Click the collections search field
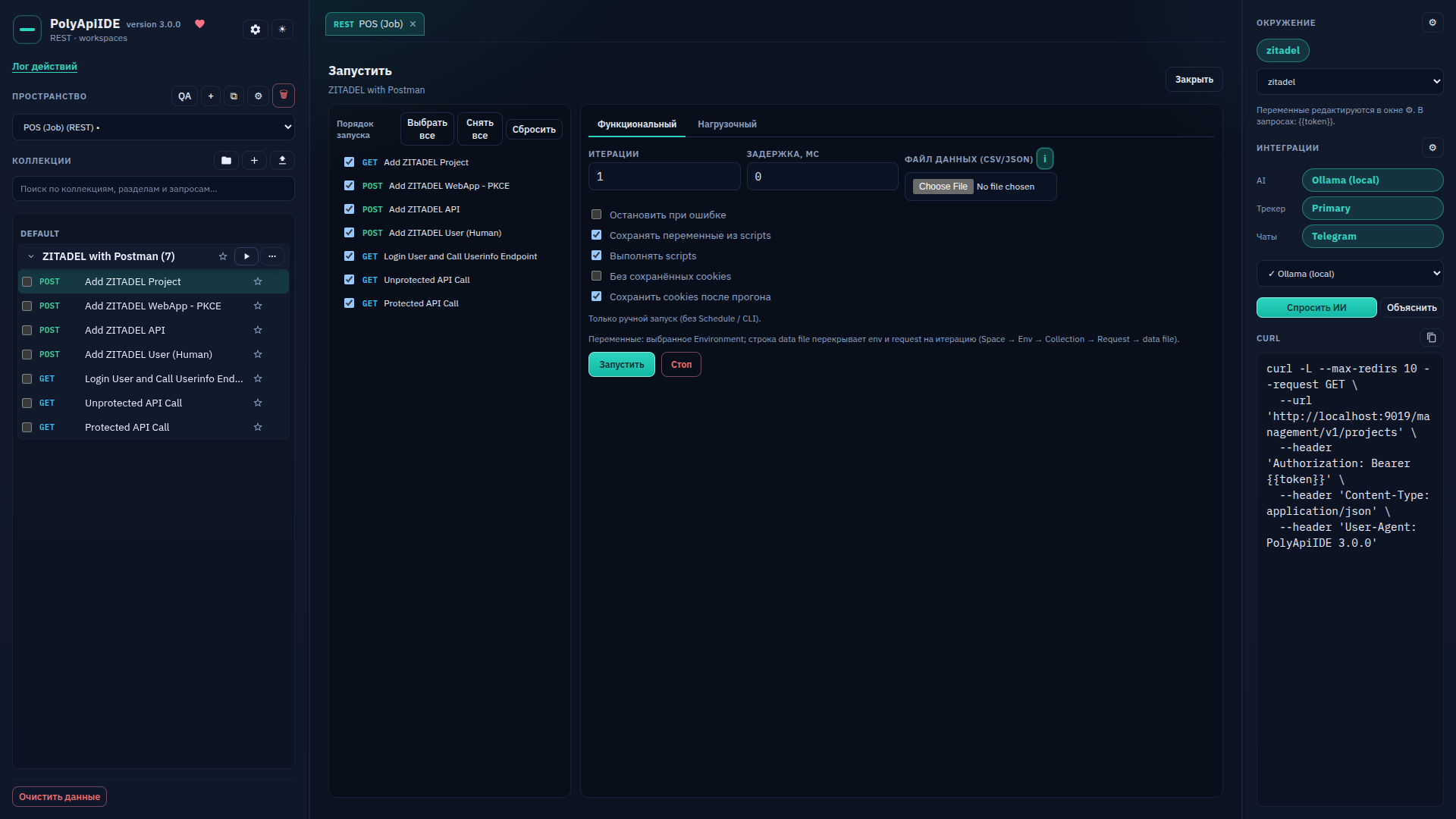The height and width of the screenshot is (819, 1456). (x=153, y=189)
